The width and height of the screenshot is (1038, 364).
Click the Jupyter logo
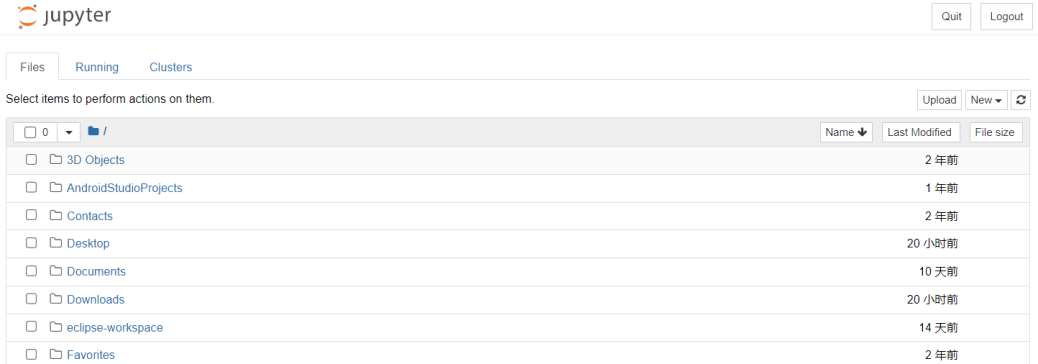pyautogui.click(x=64, y=17)
